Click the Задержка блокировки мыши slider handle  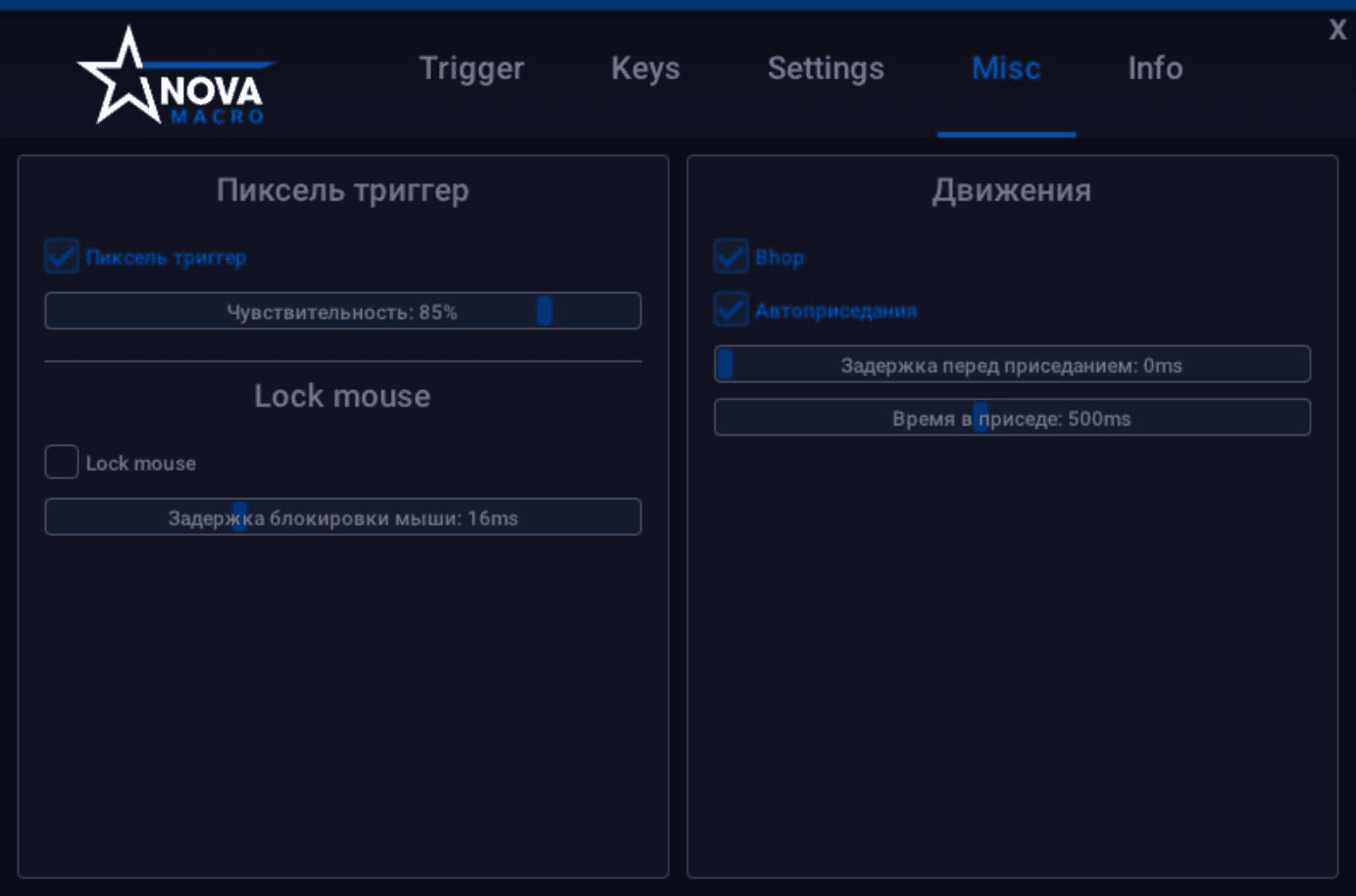[239, 517]
